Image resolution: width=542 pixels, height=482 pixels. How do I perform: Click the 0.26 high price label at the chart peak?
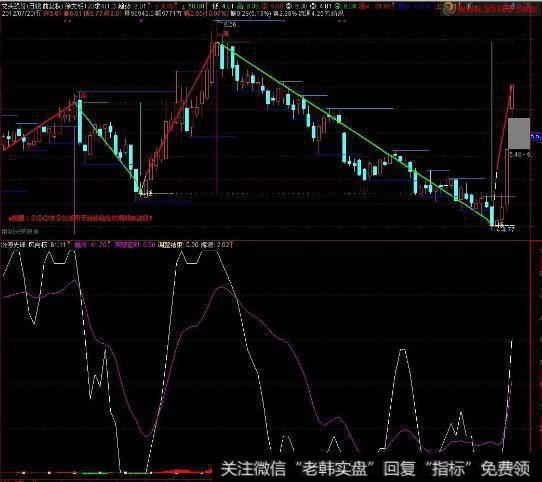pyautogui.click(x=230, y=25)
